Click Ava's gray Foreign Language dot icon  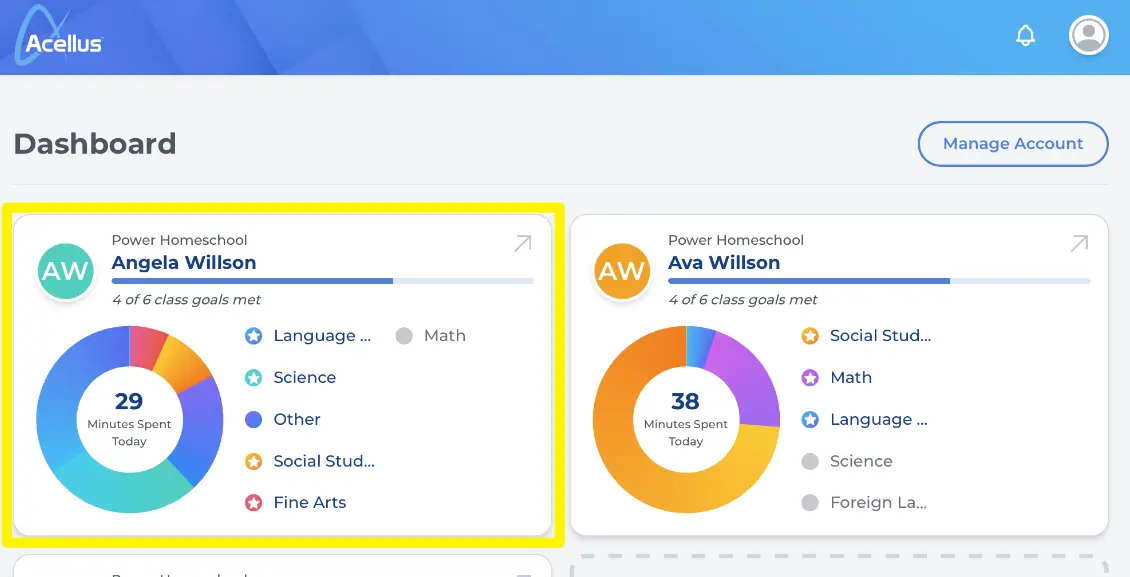[810, 503]
